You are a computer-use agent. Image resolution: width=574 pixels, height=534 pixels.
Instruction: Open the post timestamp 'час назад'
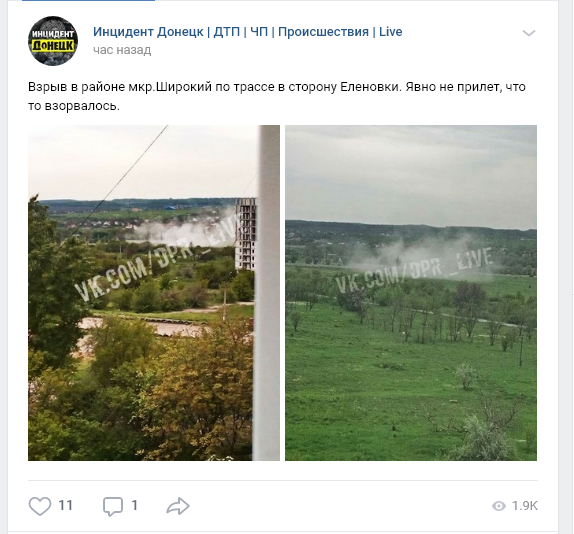122,50
